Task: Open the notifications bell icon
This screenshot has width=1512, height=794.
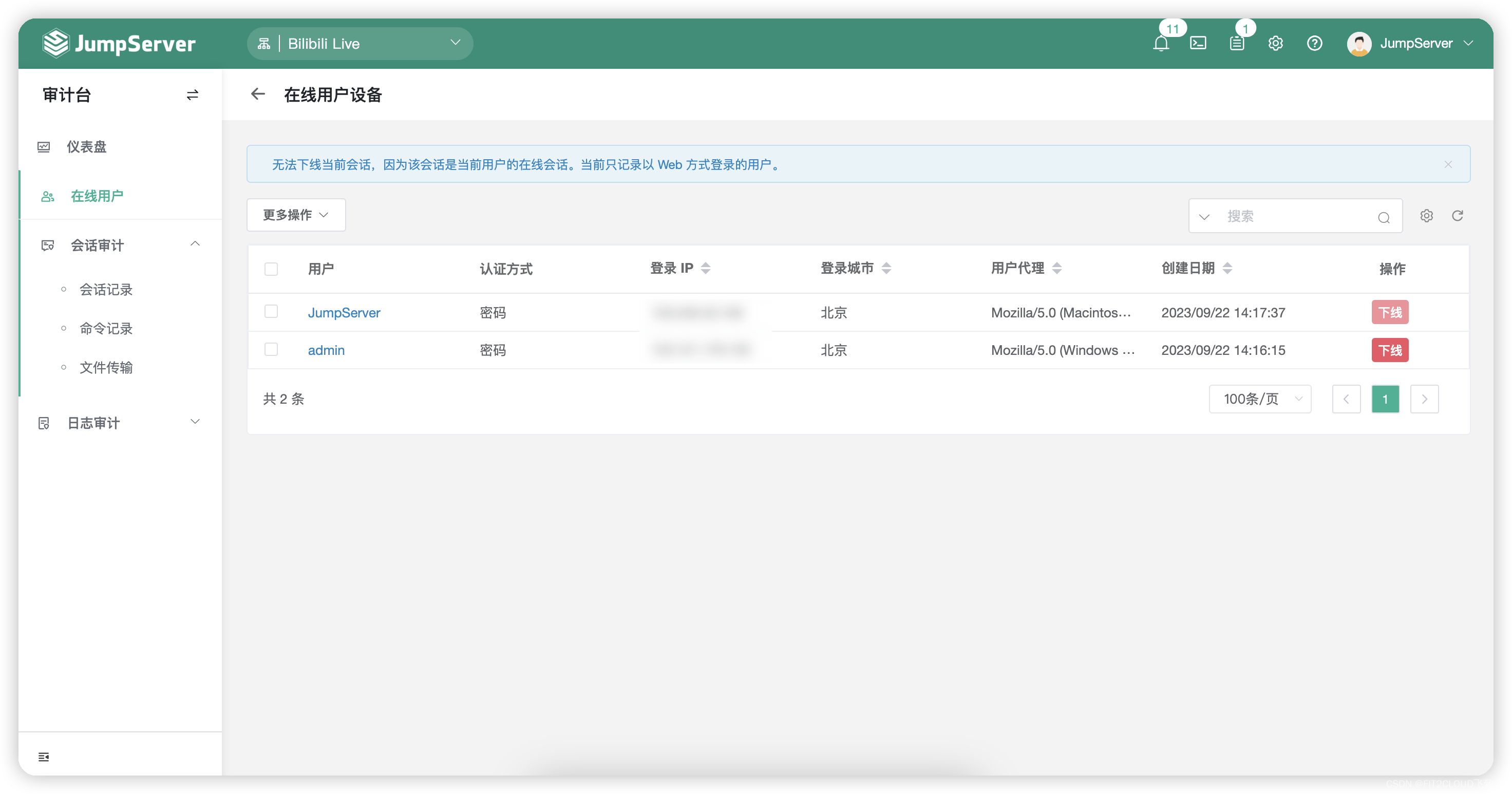Action: (x=1160, y=44)
